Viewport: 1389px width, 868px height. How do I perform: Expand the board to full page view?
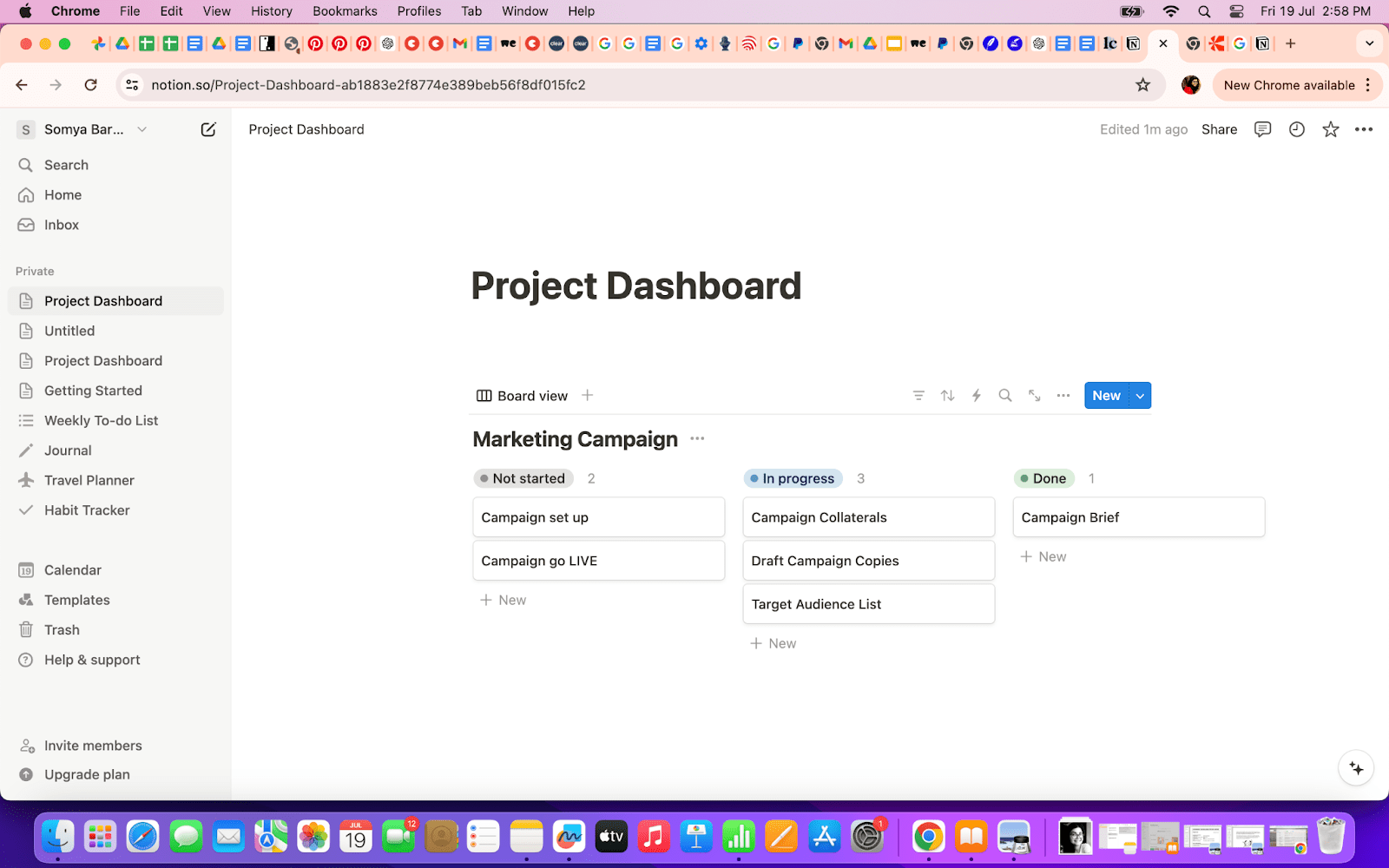[x=1033, y=395]
